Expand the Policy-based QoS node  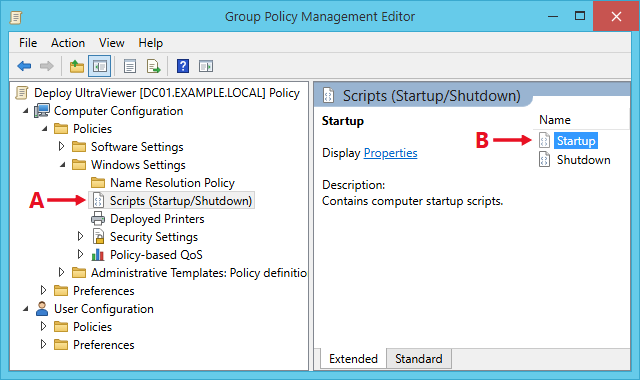(80, 254)
